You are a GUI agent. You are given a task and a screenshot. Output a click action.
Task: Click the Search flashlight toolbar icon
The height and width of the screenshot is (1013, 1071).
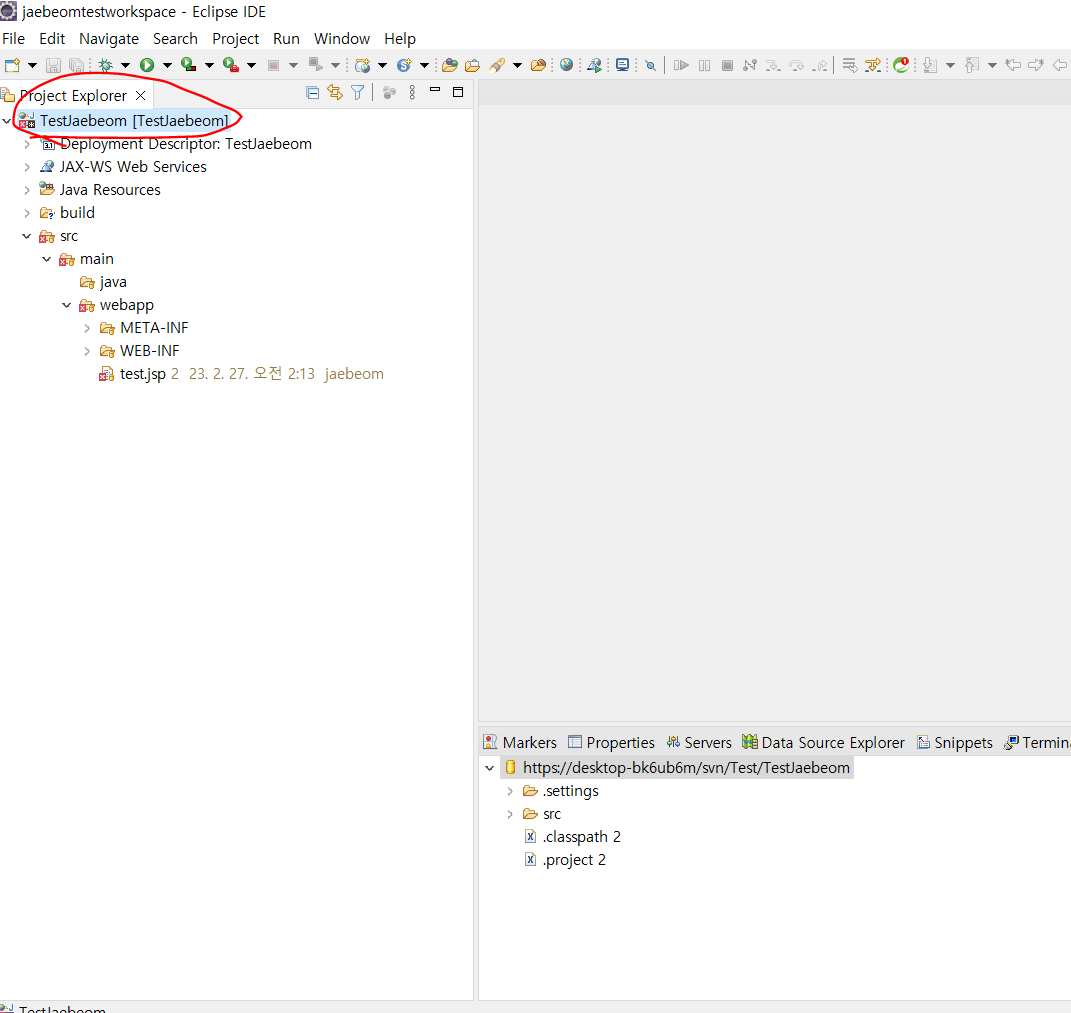[x=497, y=66]
